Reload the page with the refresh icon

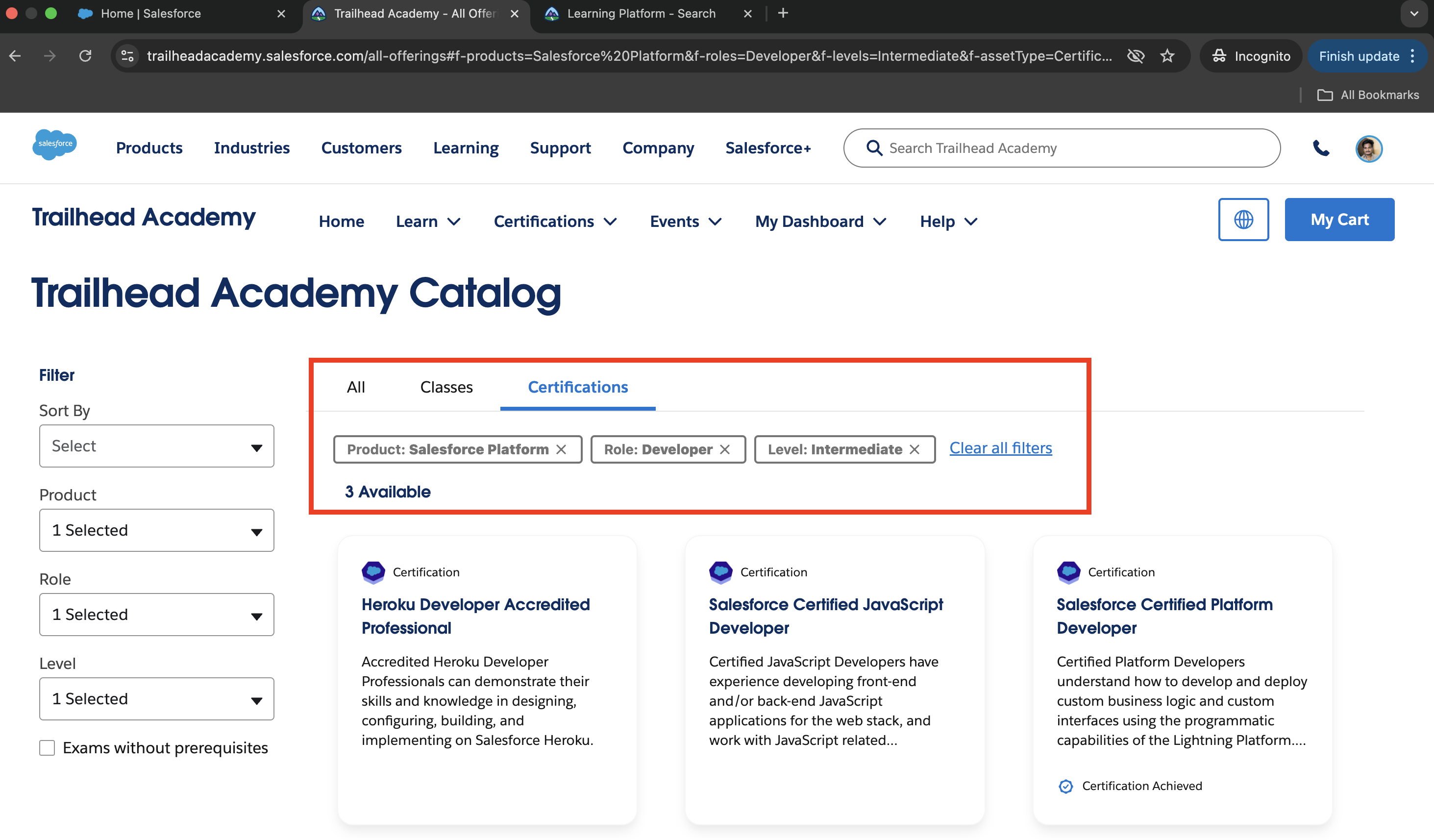pos(85,56)
